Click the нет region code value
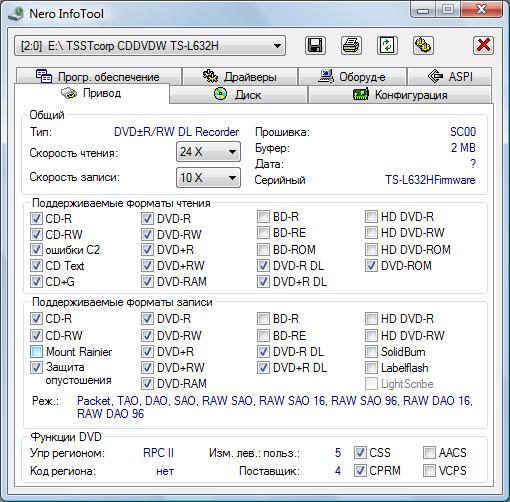 (165, 471)
